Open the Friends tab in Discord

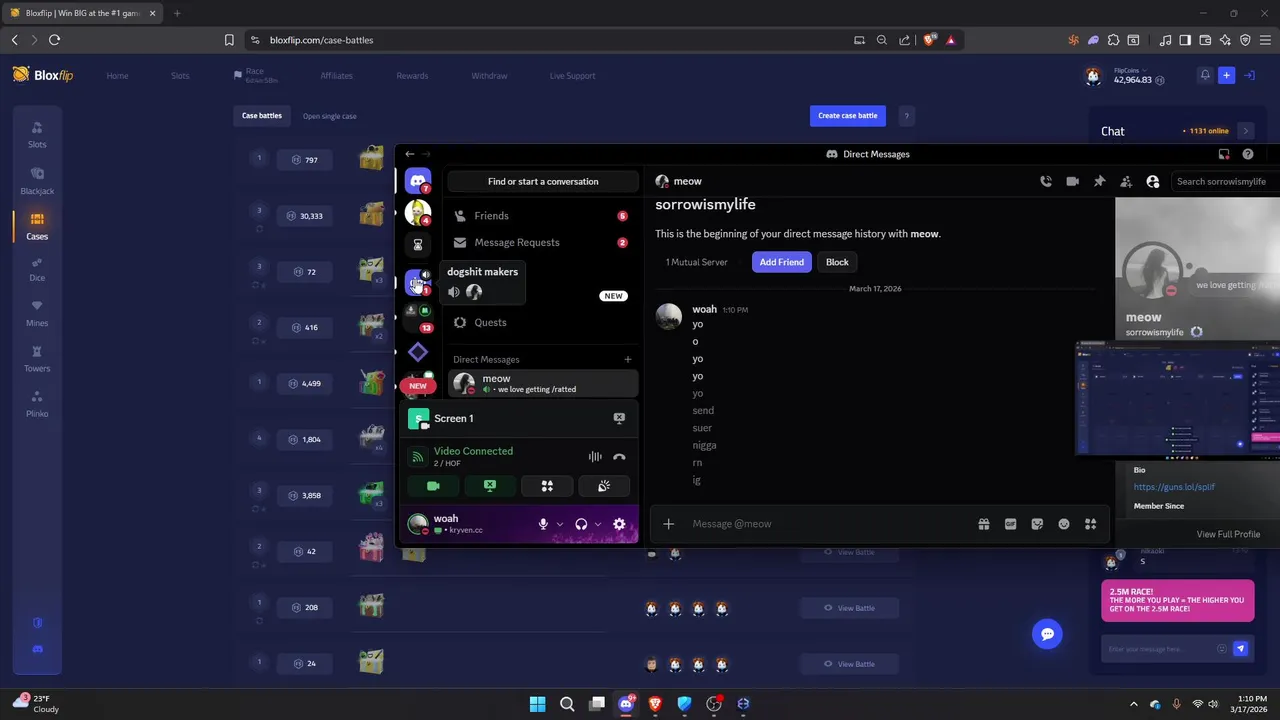(543, 216)
